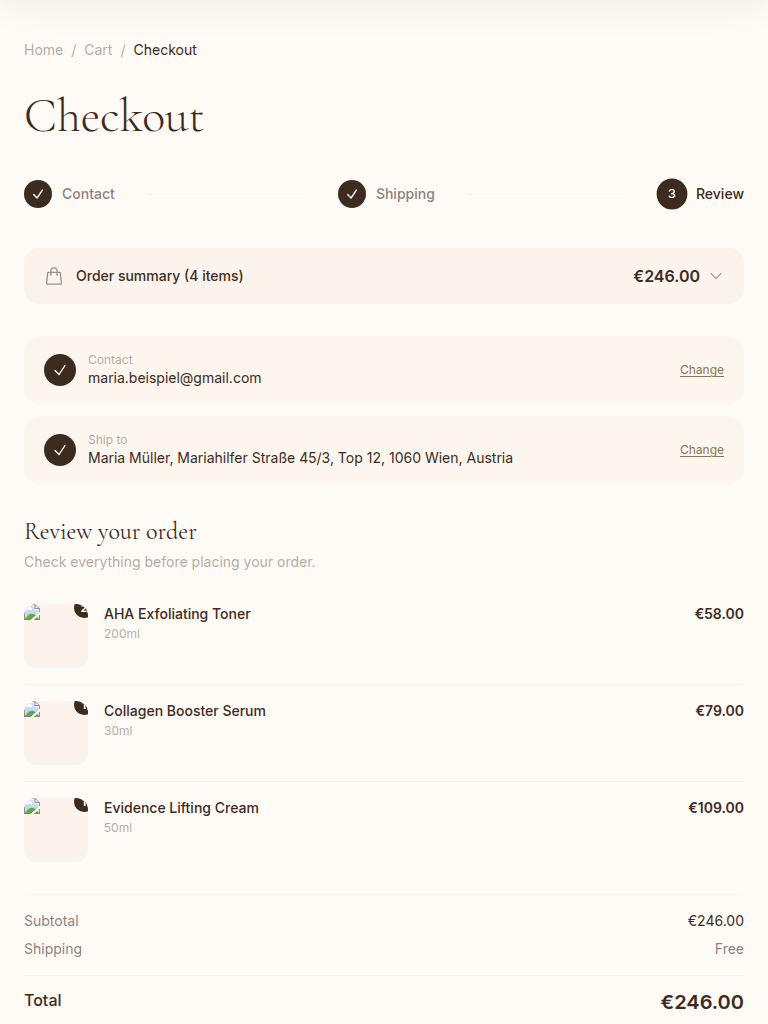Change the contact email address
The image size is (768, 1024).
[702, 370]
